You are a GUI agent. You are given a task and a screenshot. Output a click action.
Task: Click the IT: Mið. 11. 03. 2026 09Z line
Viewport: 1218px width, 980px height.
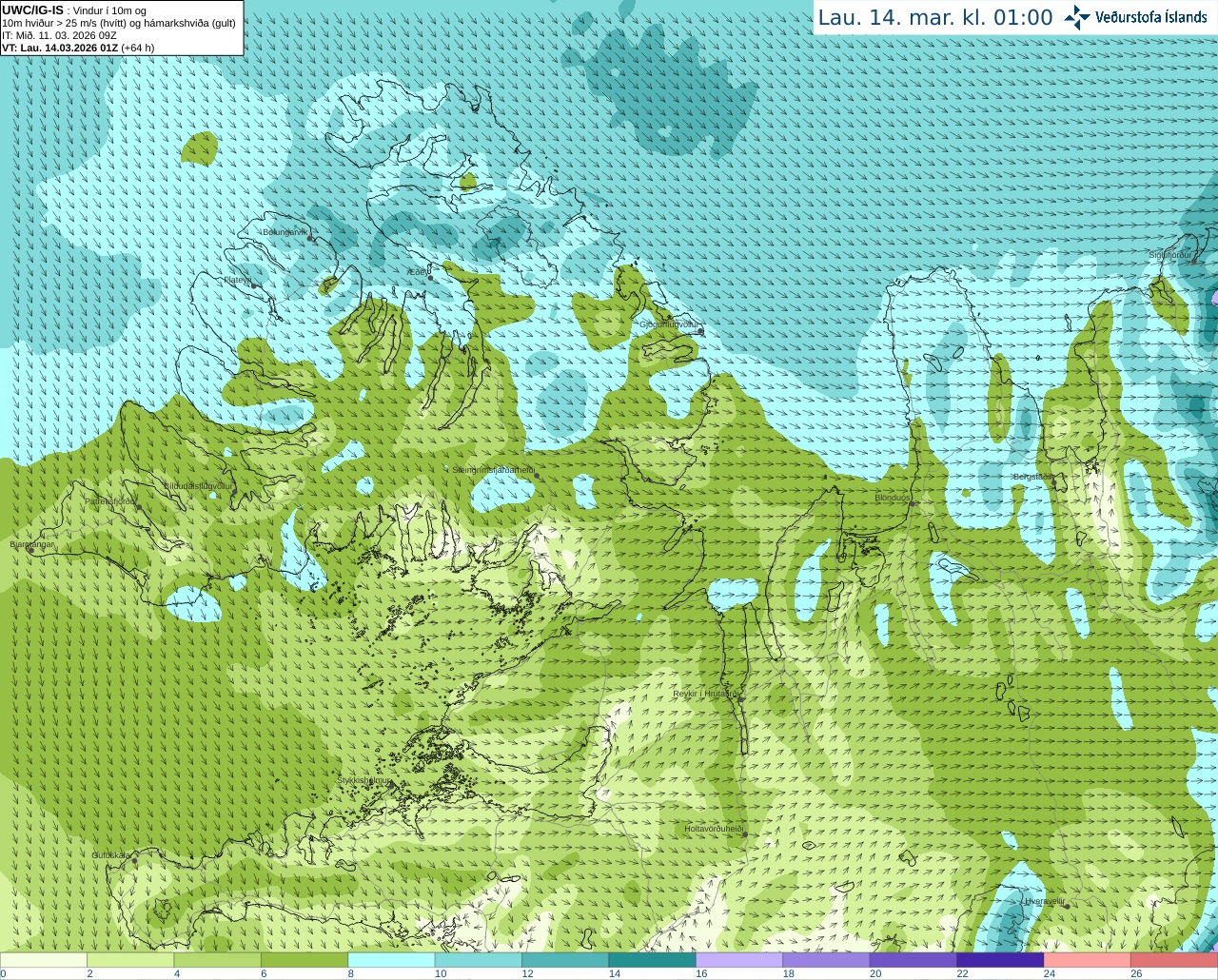[x=60, y=35]
